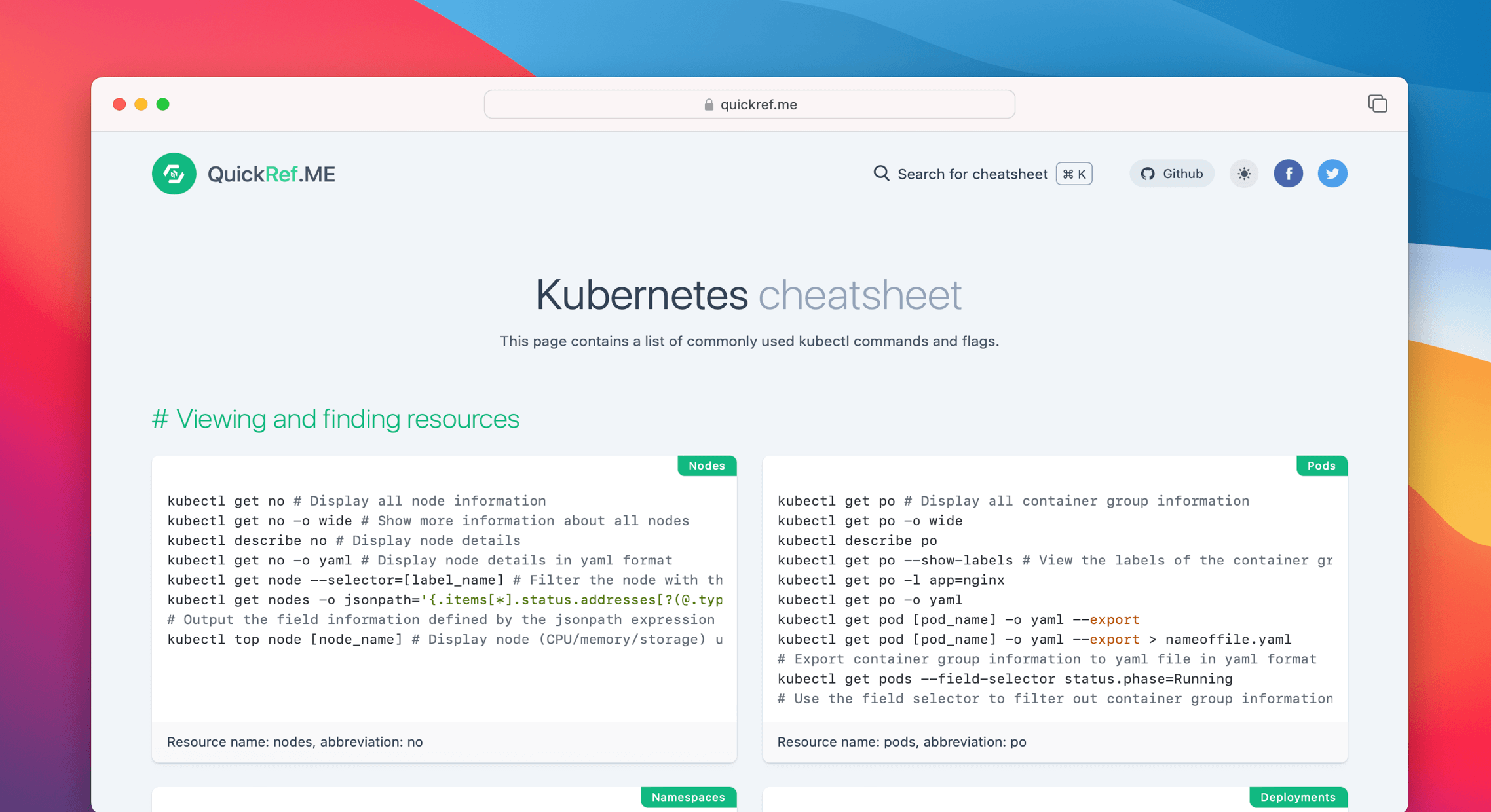
Task: Select the Deployments section label
Action: pyautogui.click(x=1298, y=797)
